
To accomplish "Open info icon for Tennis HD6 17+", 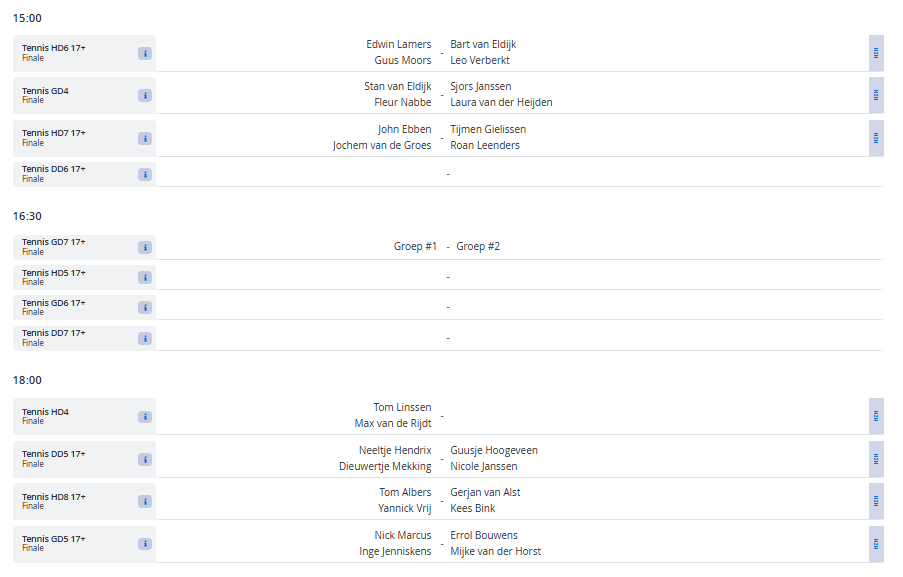I will [145, 53].
